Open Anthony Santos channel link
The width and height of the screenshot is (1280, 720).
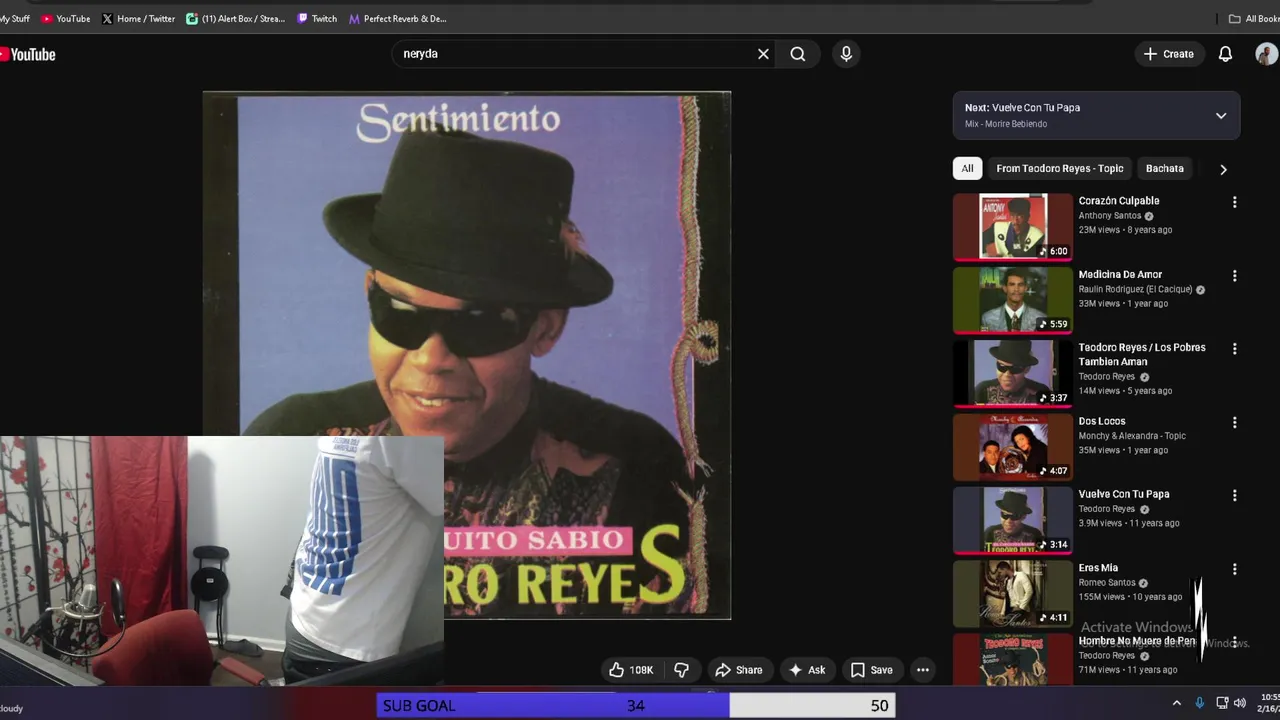point(1110,216)
